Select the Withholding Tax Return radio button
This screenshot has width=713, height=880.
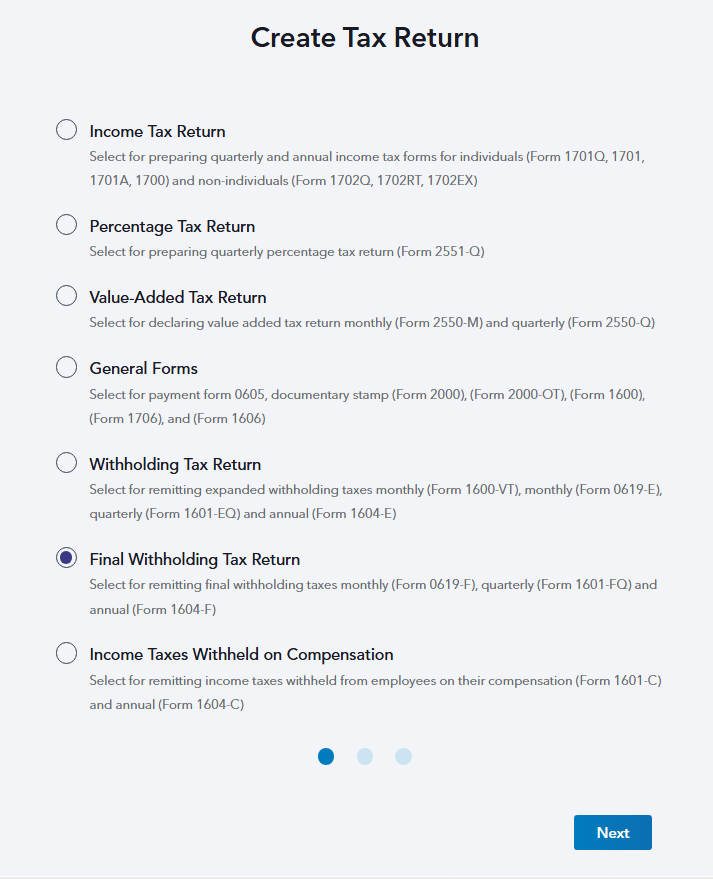coord(66,463)
